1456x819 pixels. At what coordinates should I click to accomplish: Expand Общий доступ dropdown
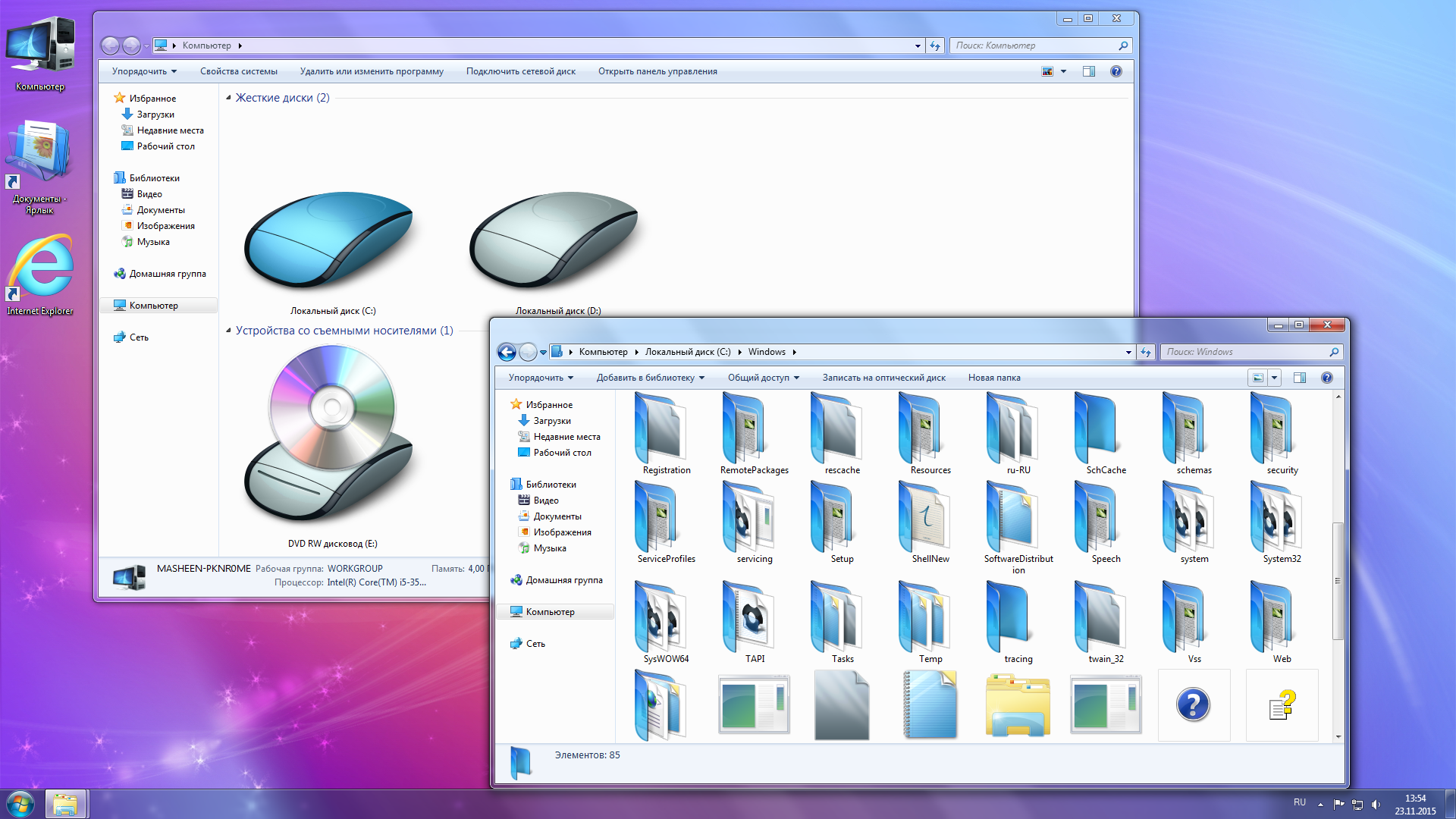[x=764, y=378]
